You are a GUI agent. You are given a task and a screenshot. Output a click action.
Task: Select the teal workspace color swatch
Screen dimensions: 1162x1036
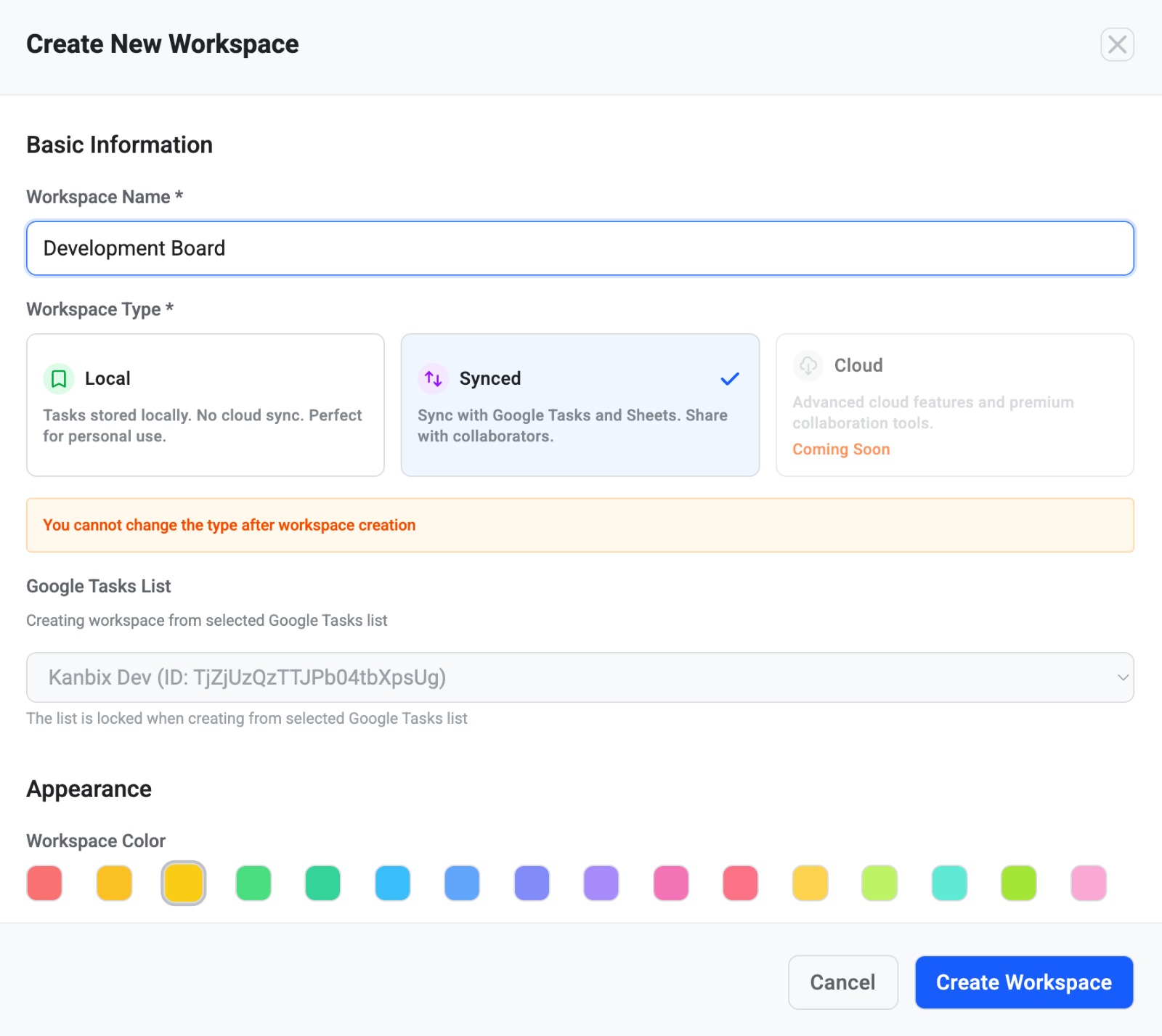coord(948,883)
